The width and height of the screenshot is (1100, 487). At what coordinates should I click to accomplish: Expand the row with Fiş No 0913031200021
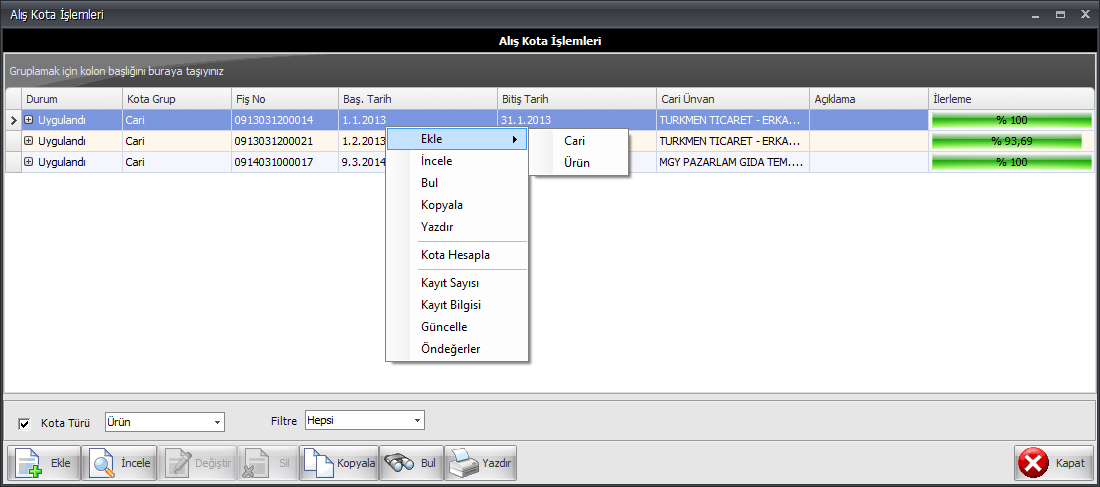(29, 141)
